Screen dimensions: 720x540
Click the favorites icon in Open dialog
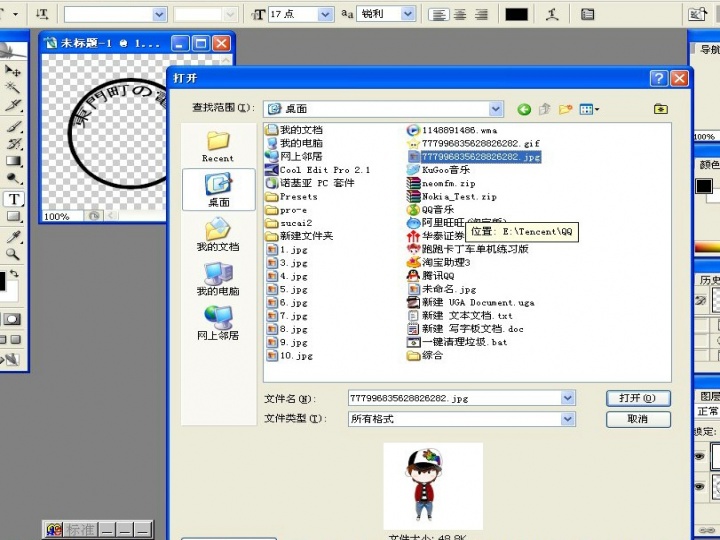(x=661, y=109)
